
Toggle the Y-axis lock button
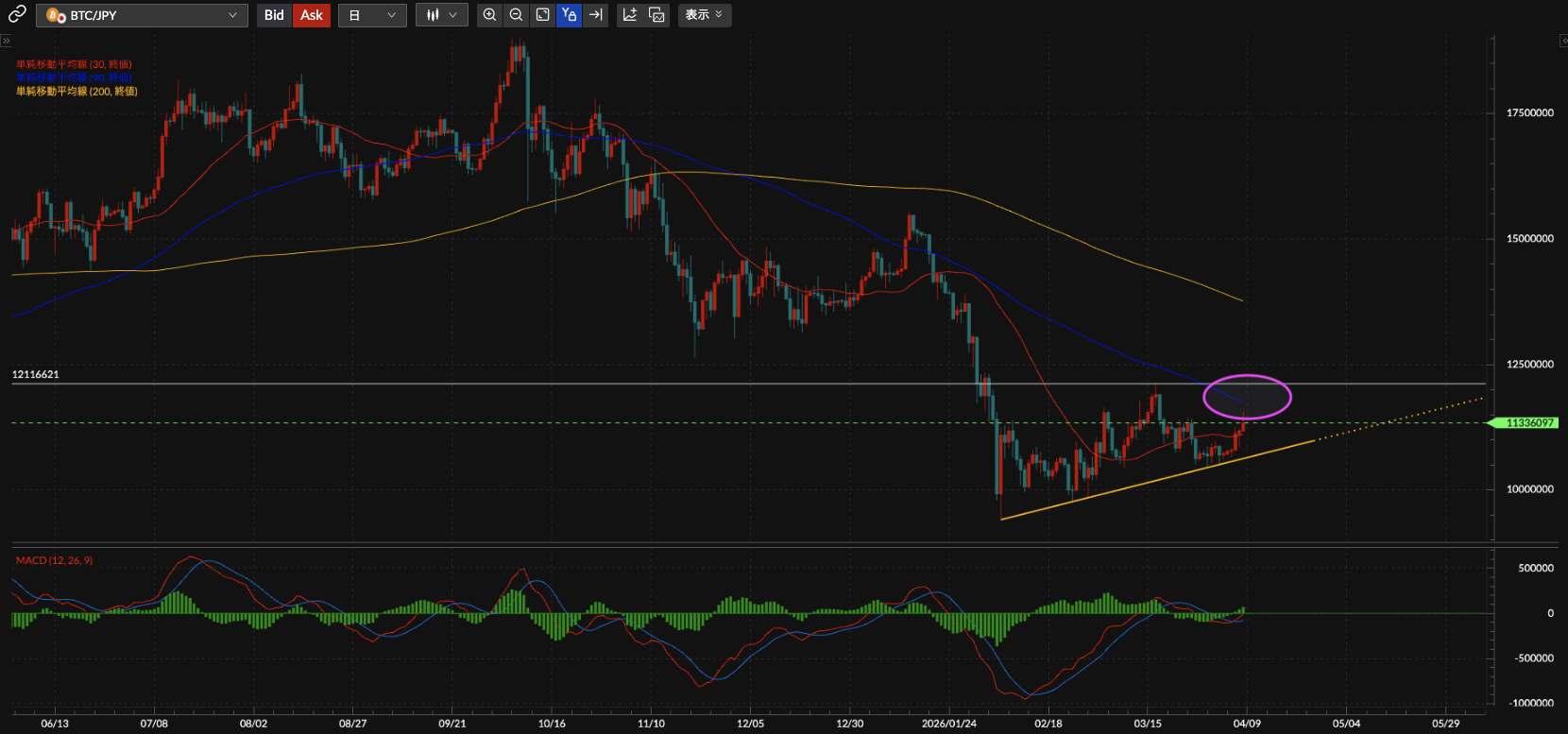click(x=569, y=15)
